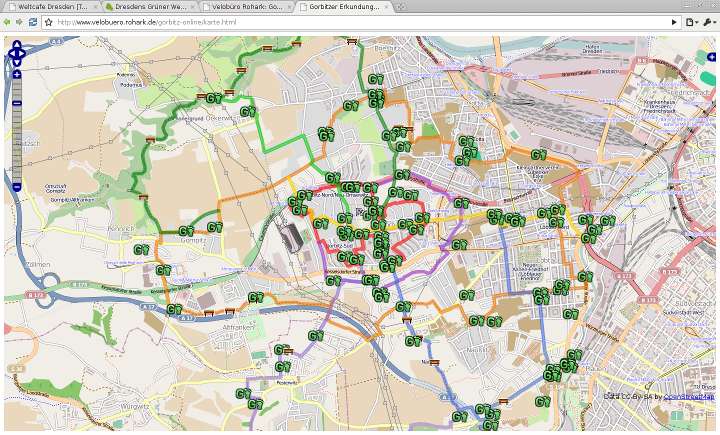Pan the map north with up arrow
The width and height of the screenshot is (720, 435).
click(x=17, y=45)
